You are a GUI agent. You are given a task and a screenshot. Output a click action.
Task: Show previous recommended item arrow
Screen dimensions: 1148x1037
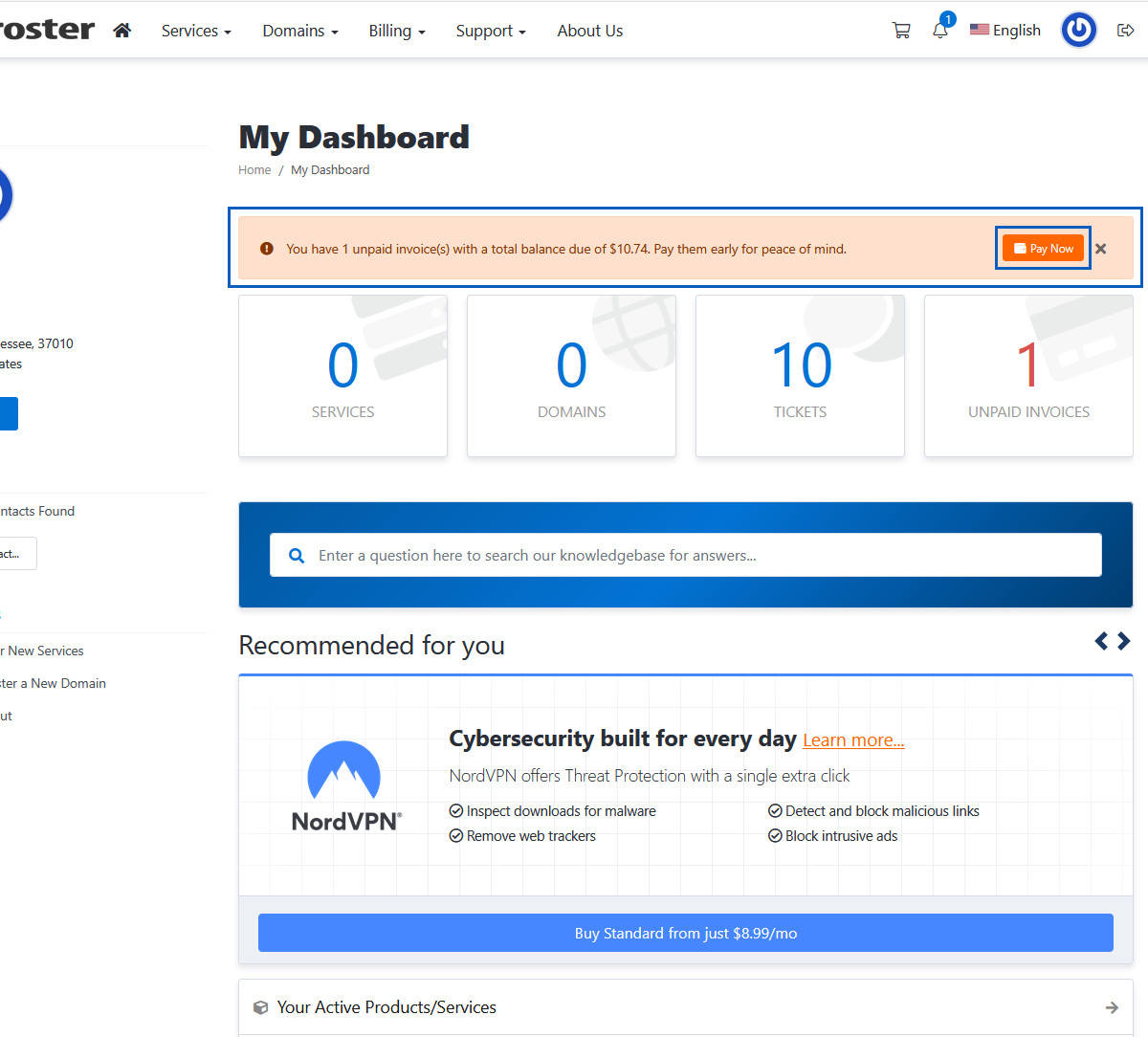click(x=1101, y=641)
